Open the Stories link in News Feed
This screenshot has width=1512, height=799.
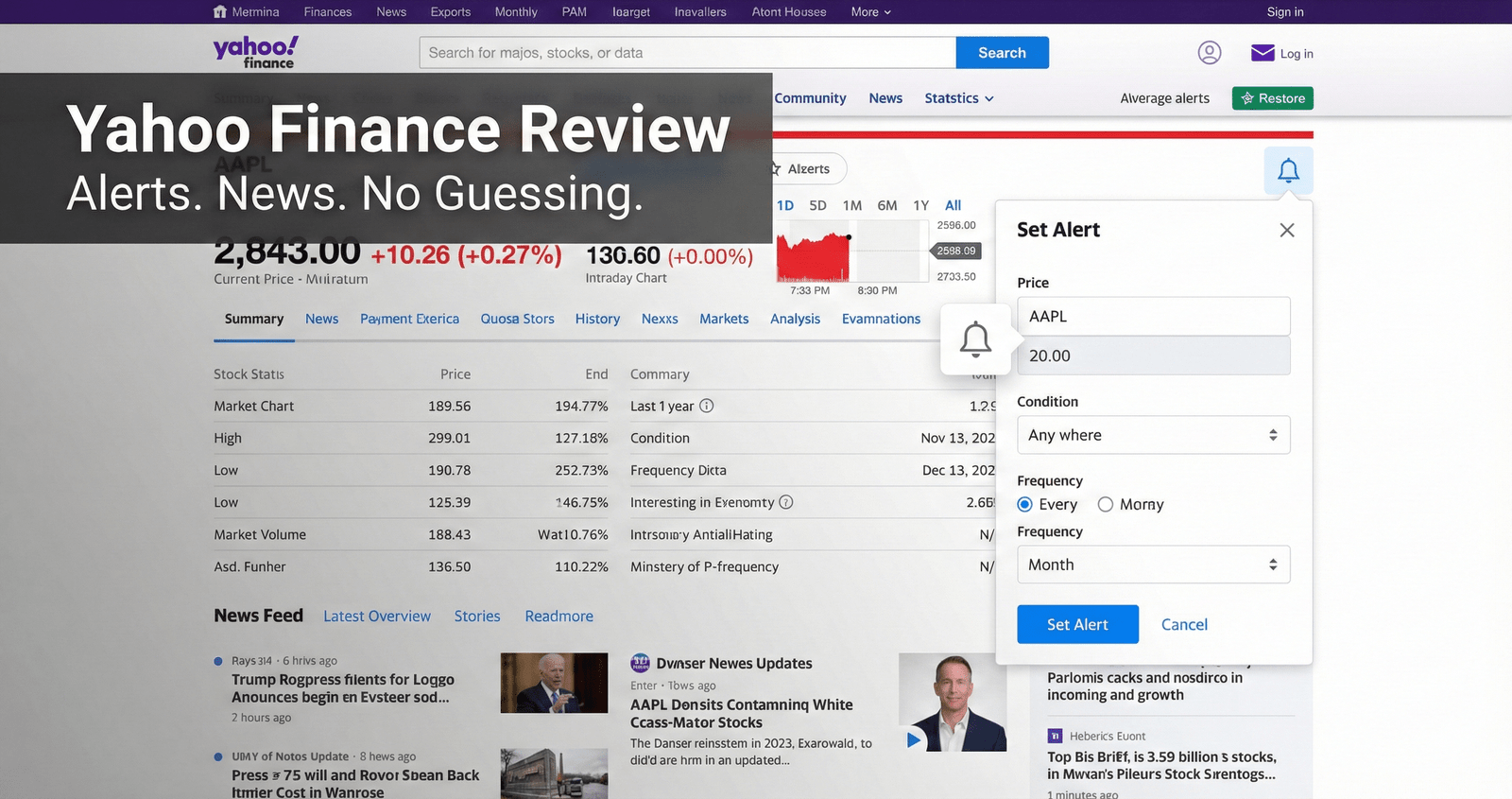[x=477, y=617]
